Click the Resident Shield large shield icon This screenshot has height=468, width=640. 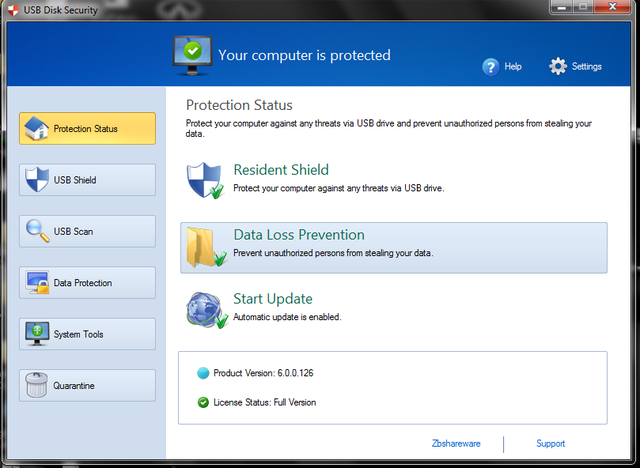205,180
